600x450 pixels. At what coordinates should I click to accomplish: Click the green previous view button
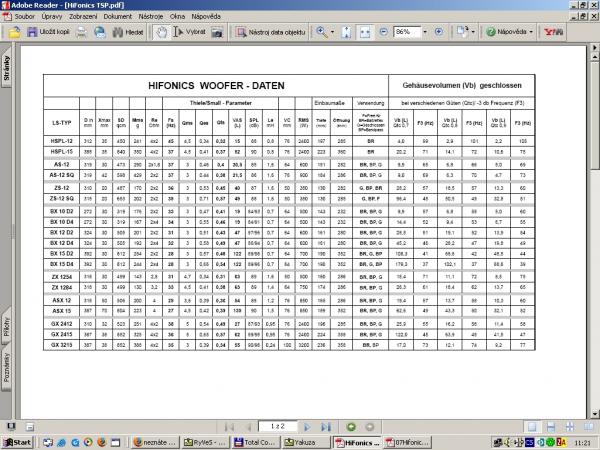(352, 427)
